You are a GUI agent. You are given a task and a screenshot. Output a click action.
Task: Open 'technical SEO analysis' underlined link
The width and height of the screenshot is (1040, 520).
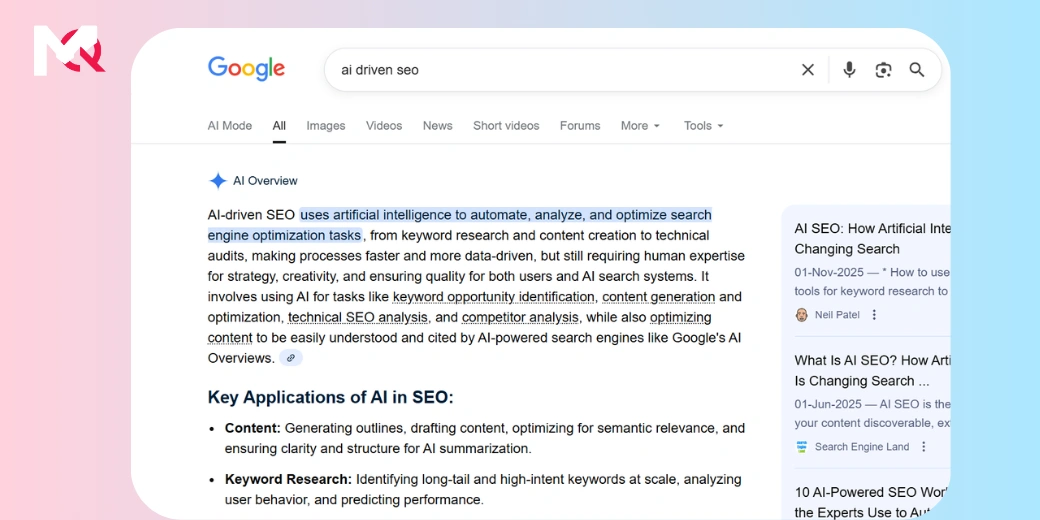tap(358, 317)
